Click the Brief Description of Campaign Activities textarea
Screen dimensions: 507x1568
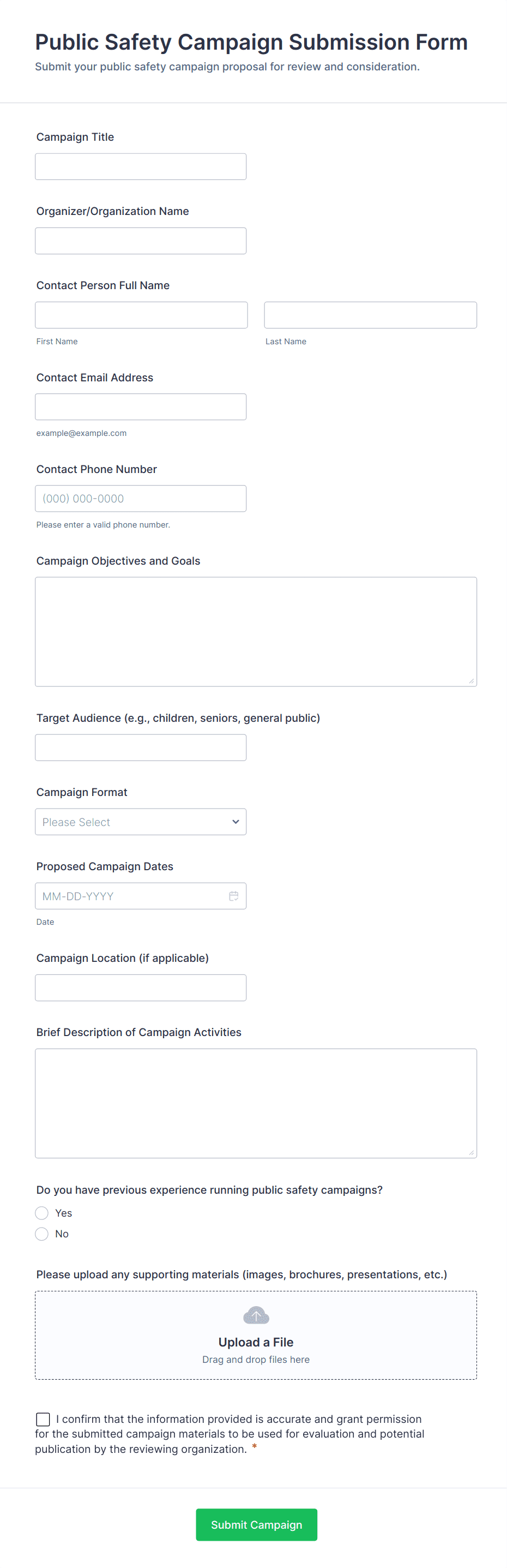tap(256, 1103)
